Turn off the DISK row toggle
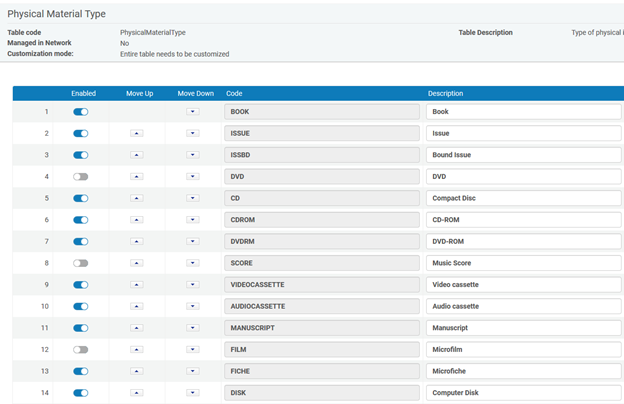Image resolution: width=624 pixels, height=404 pixels. (x=80, y=393)
